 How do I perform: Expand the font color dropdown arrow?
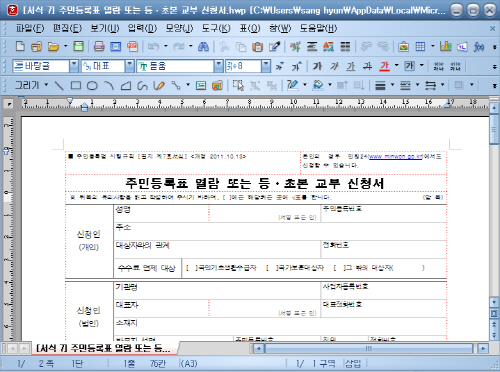pos(397,65)
